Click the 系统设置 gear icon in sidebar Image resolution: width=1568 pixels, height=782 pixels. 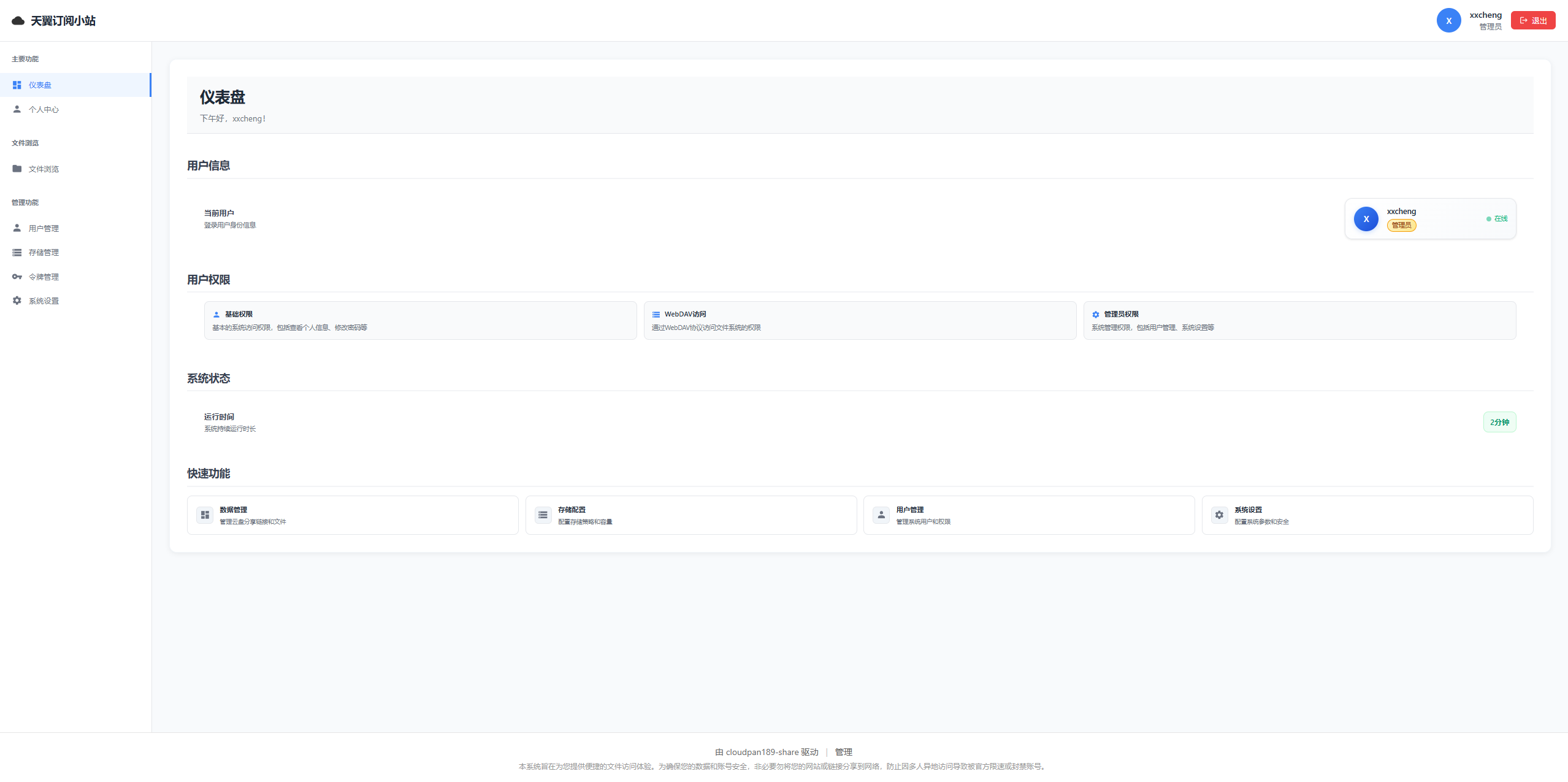pyautogui.click(x=17, y=301)
